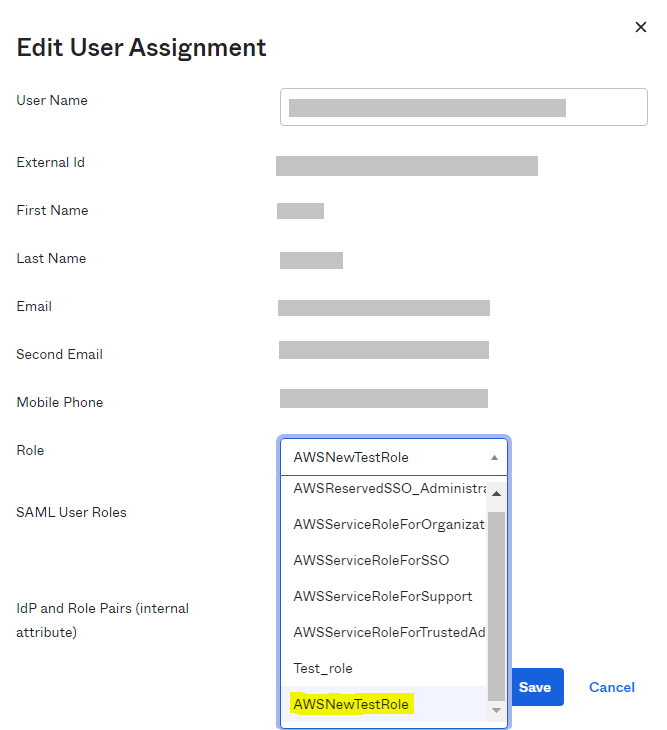
Task: Collapse the Role dropdown using its arrow
Action: point(494,457)
